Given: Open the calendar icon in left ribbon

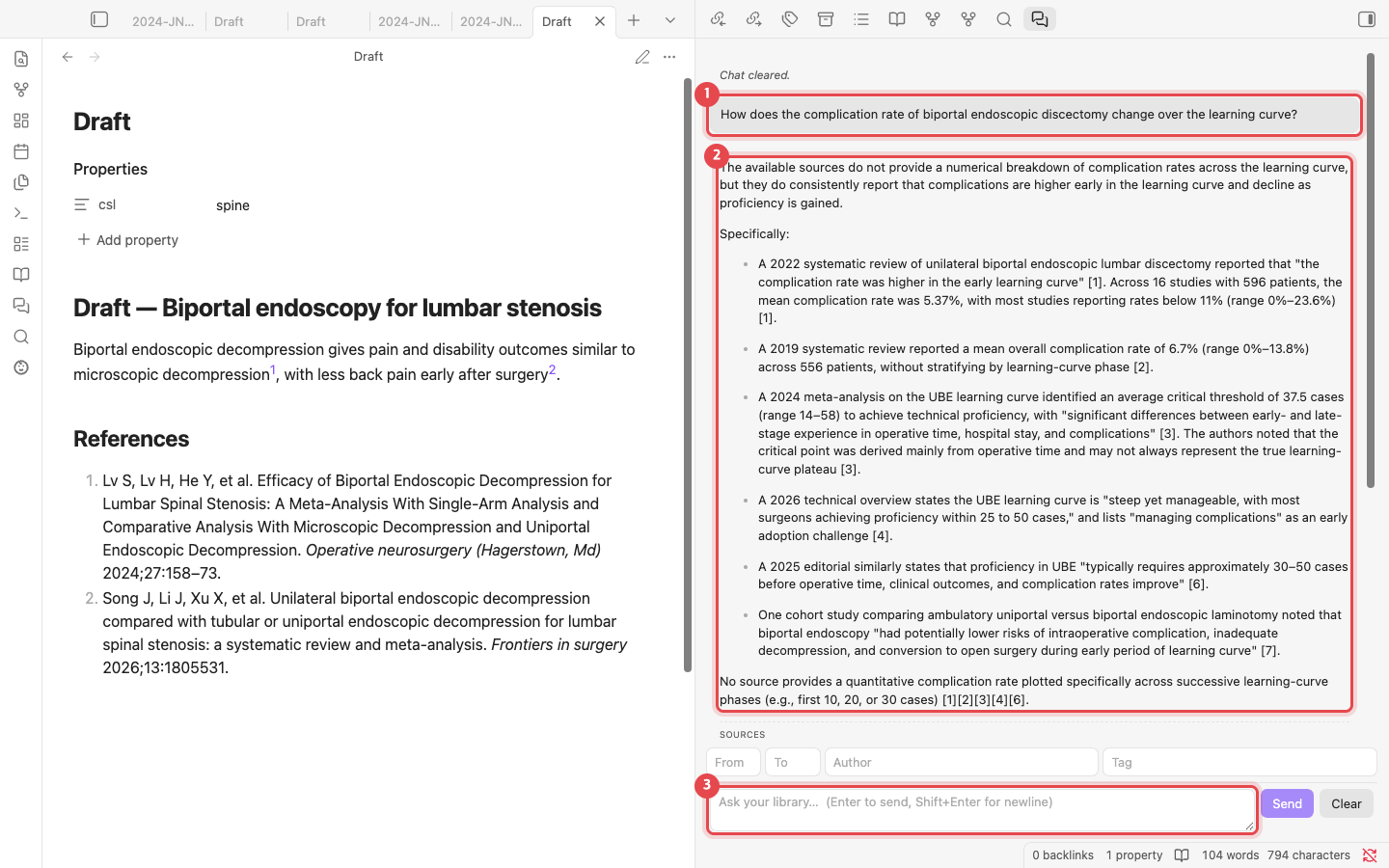Looking at the screenshot, I should click(21, 151).
